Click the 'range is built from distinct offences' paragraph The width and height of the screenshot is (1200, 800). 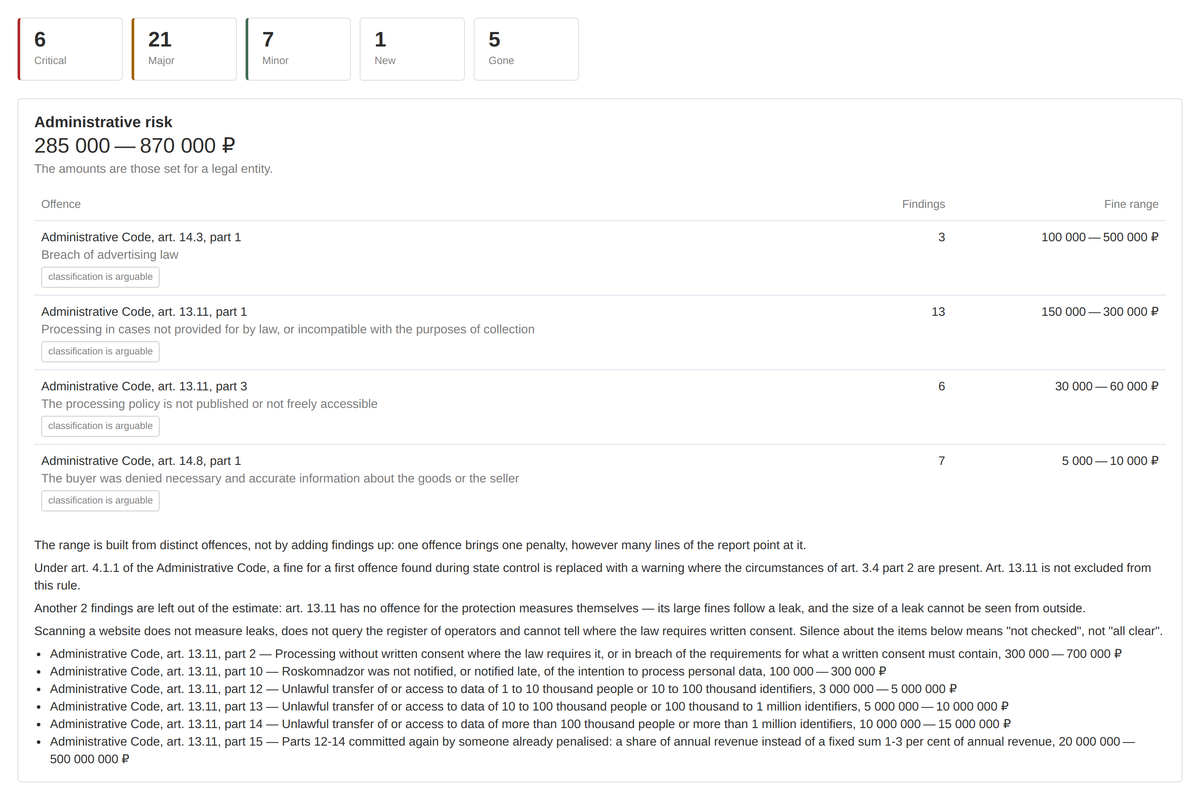click(420, 545)
